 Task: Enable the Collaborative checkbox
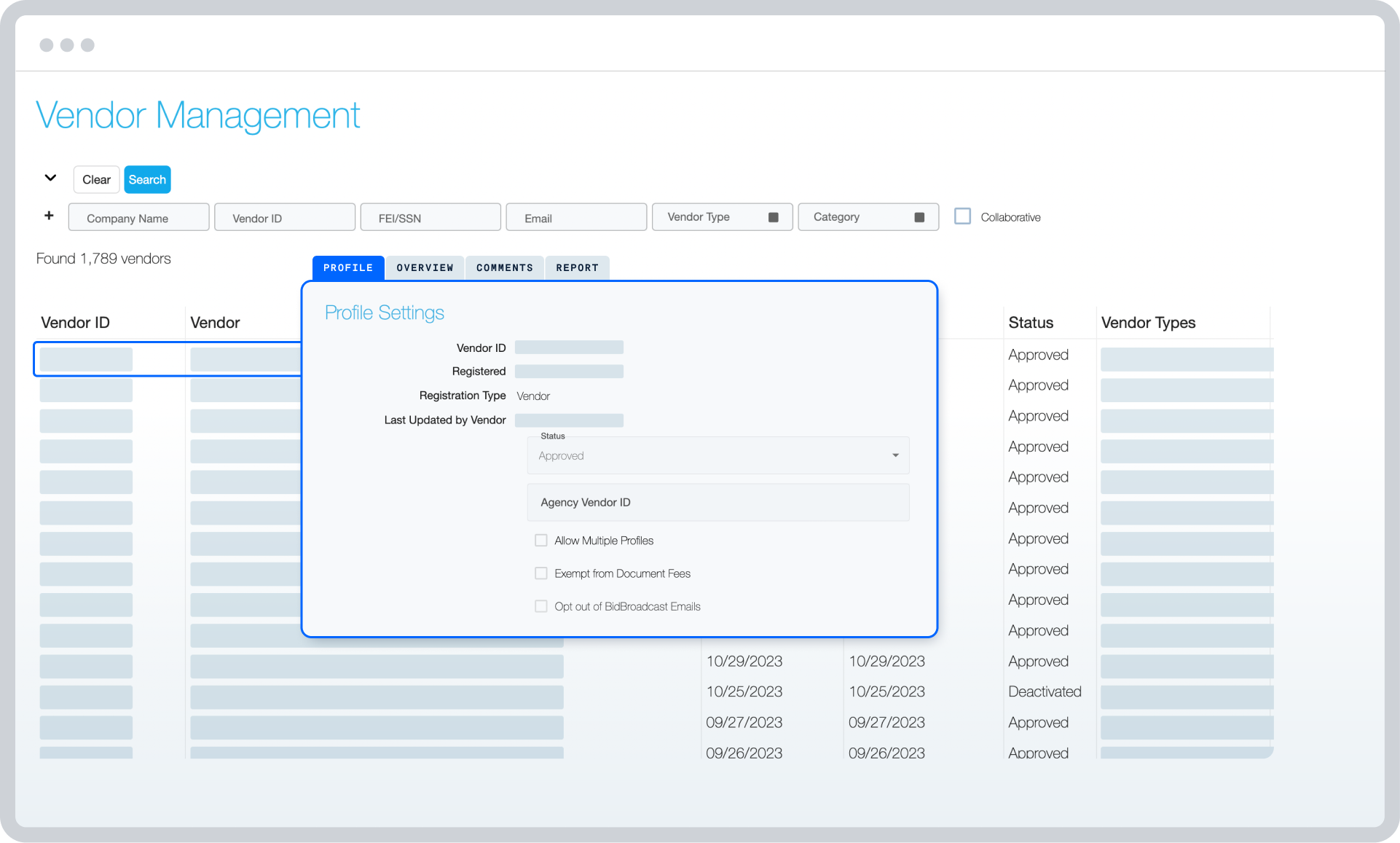[963, 216]
